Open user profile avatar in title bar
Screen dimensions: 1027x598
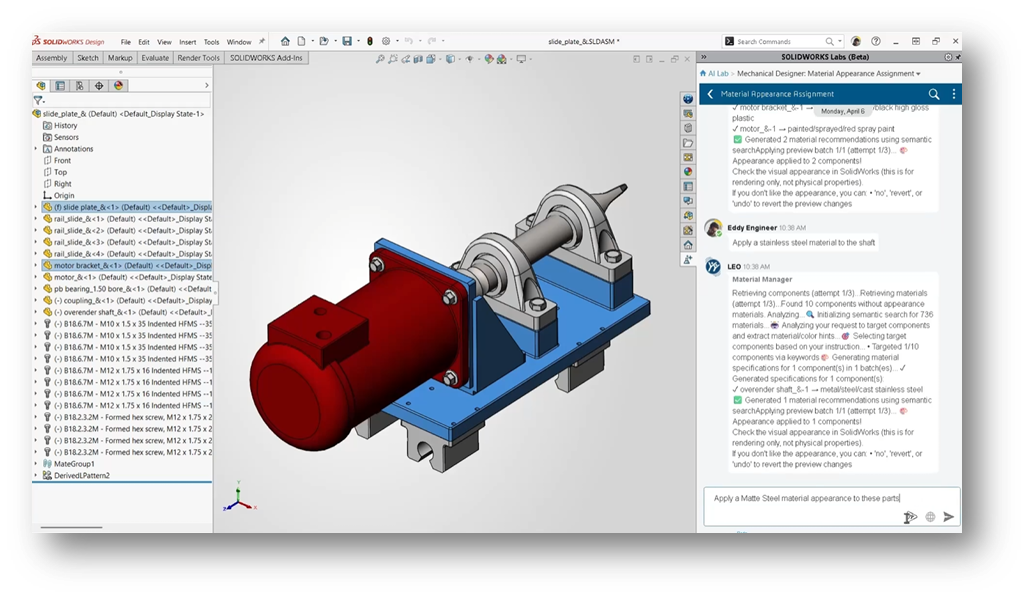pyautogui.click(x=855, y=41)
